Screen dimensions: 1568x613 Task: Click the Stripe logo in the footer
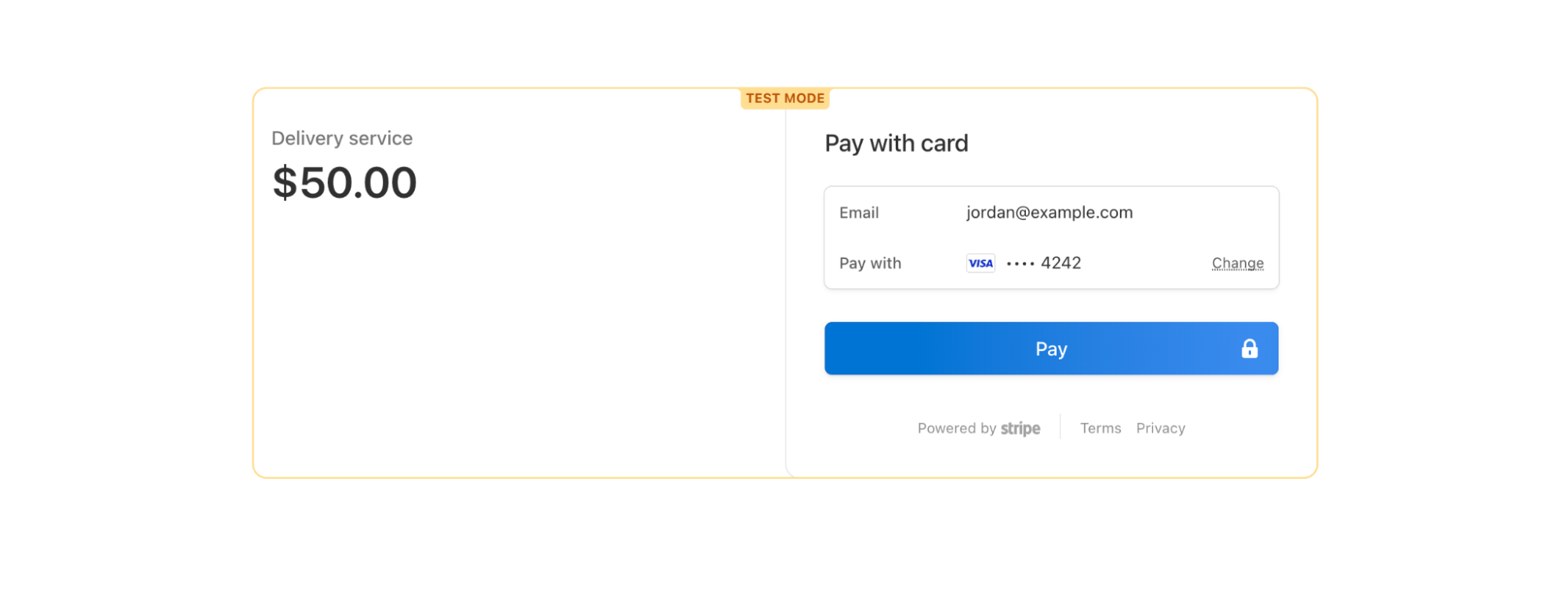[x=1020, y=429]
